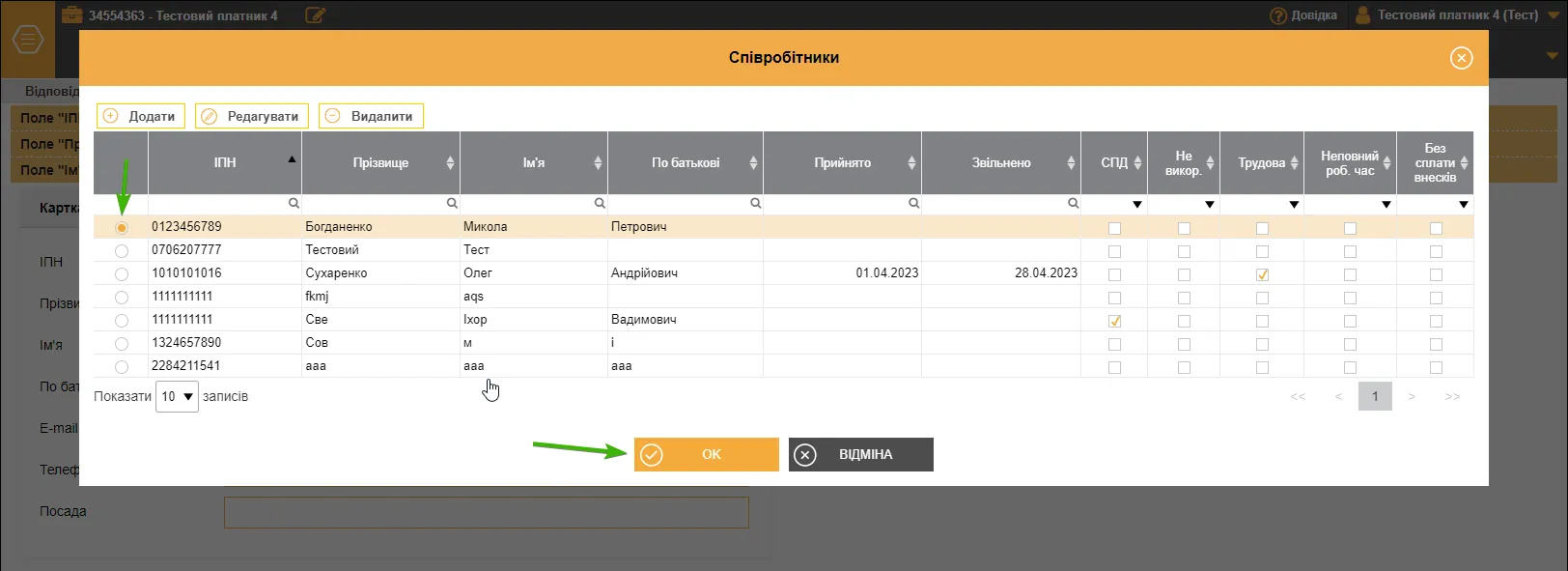Open records-per-page dropdown showing 10
Viewport: 1568px width, 571px height.
coord(177,396)
